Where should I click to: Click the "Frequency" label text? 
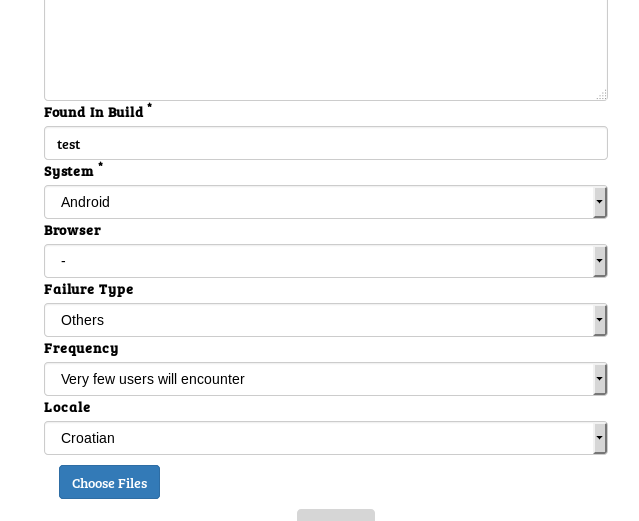click(x=81, y=348)
